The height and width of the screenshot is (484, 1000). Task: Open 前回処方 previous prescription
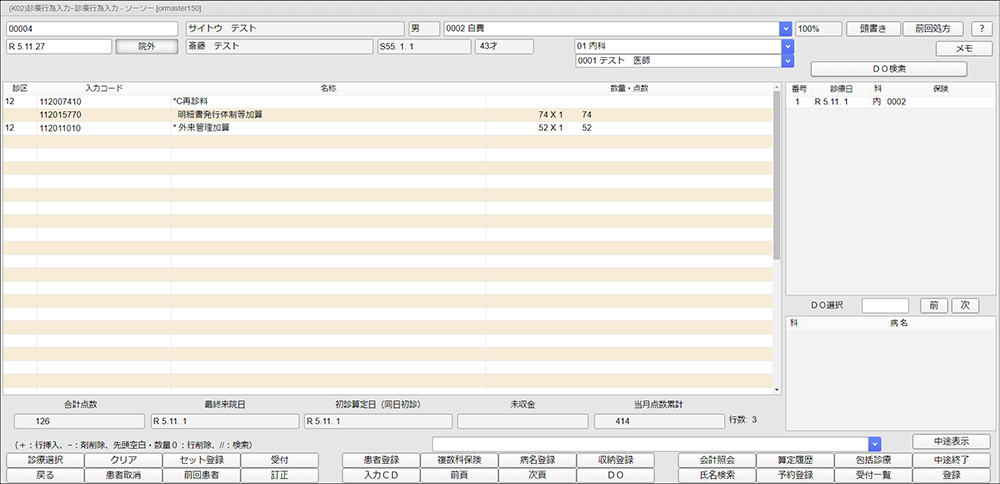(x=933, y=29)
